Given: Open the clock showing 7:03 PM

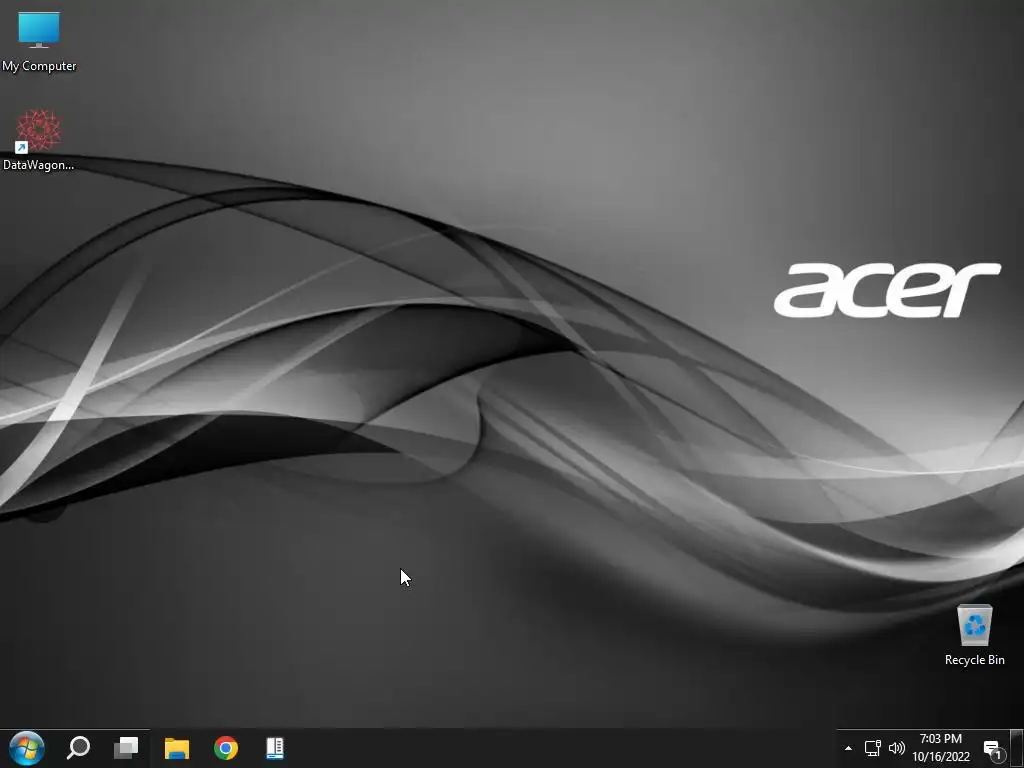Looking at the screenshot, I should point(940,748).
